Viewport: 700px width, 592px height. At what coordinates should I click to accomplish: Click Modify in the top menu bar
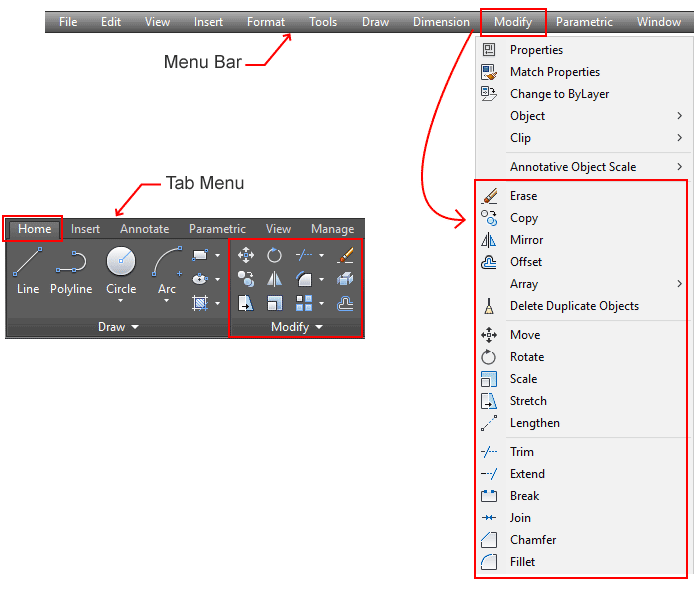[x=513, y=22]
